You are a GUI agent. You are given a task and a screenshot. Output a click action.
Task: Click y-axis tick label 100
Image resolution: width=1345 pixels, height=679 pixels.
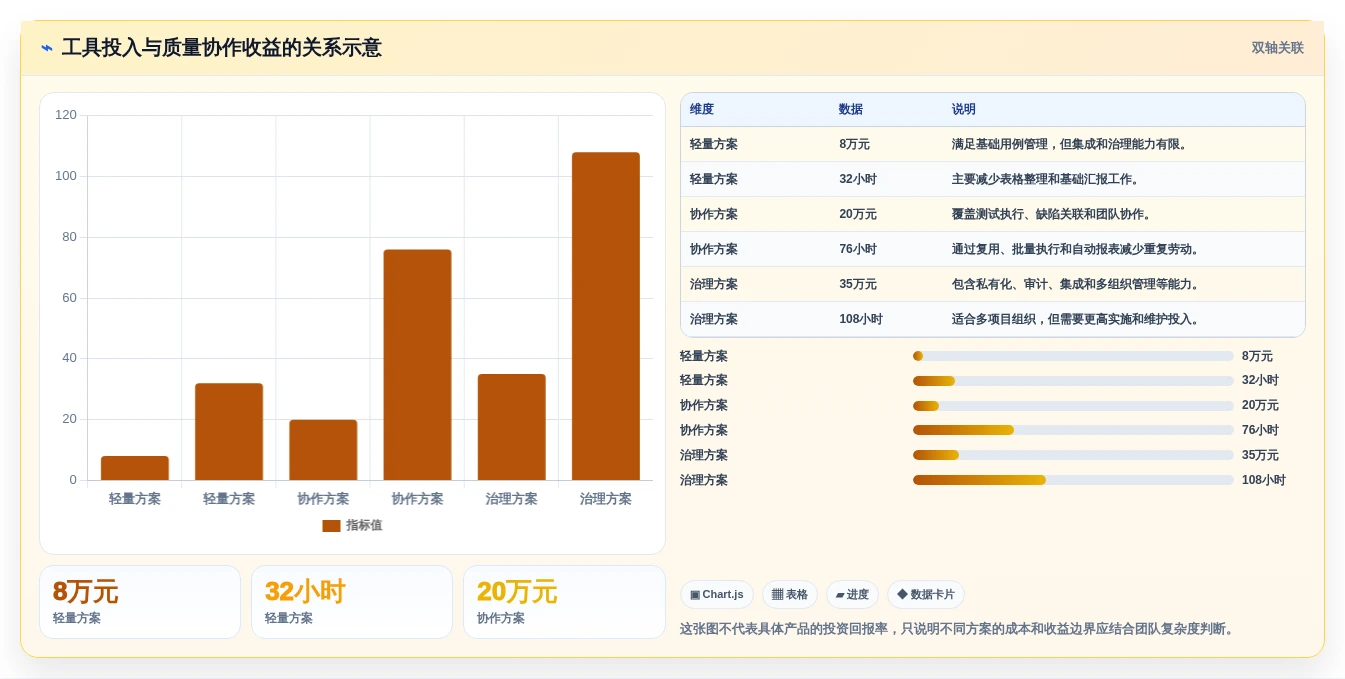tap(66, 176)
